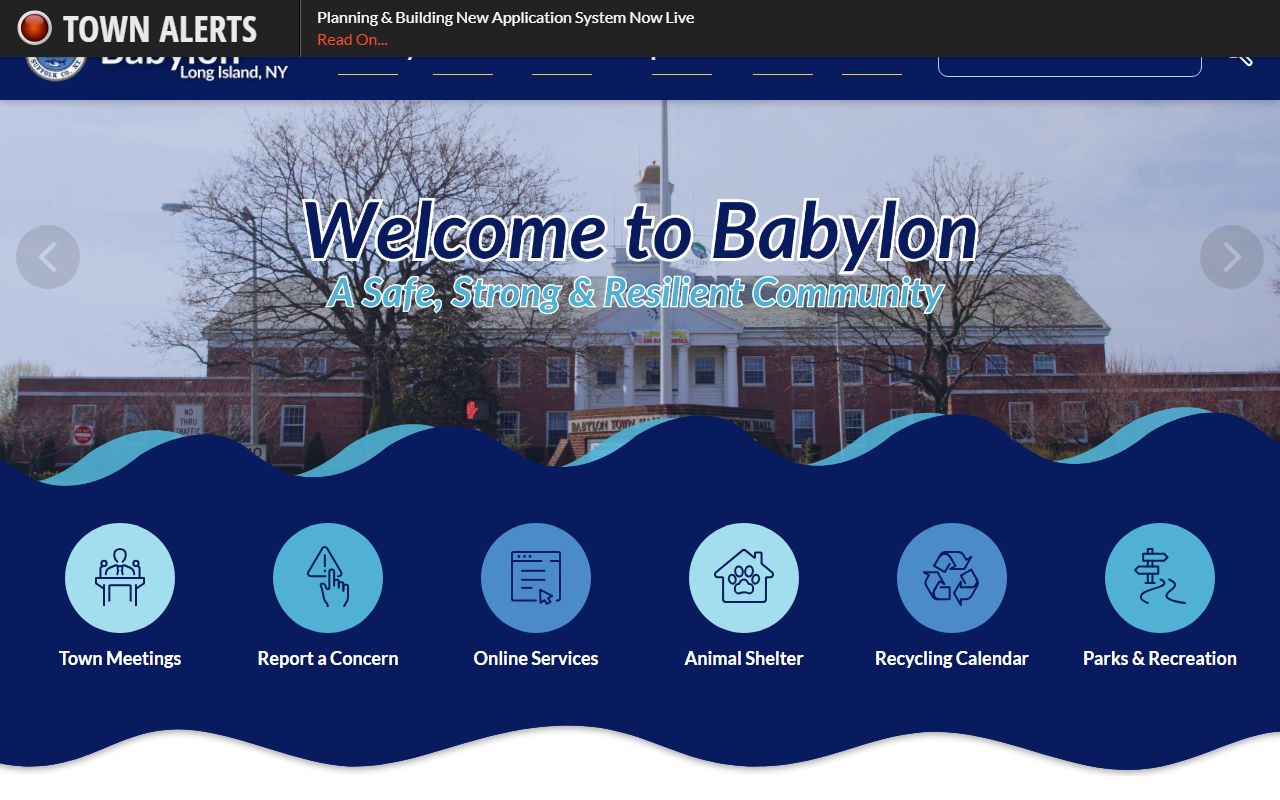Click the Online Services text label
Image resolution: width=1280 pixels, height=800 pixels.
(x=536, y=658)
